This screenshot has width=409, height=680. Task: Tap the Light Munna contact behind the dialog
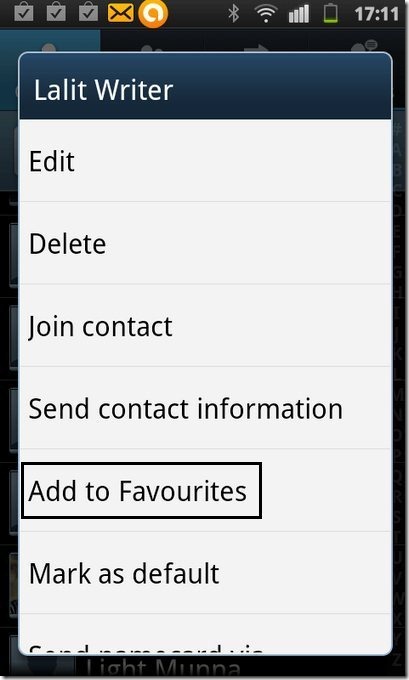pyautogui.click(x=163, y=667)
